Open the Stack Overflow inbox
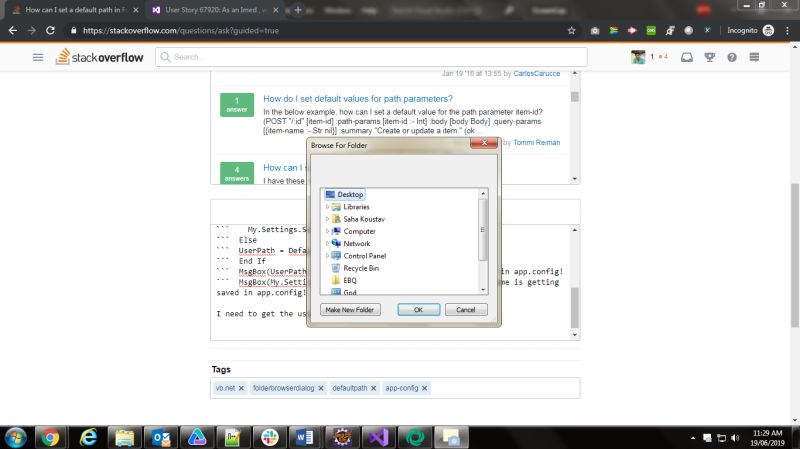Screen dimensions: 800x449 687,57
